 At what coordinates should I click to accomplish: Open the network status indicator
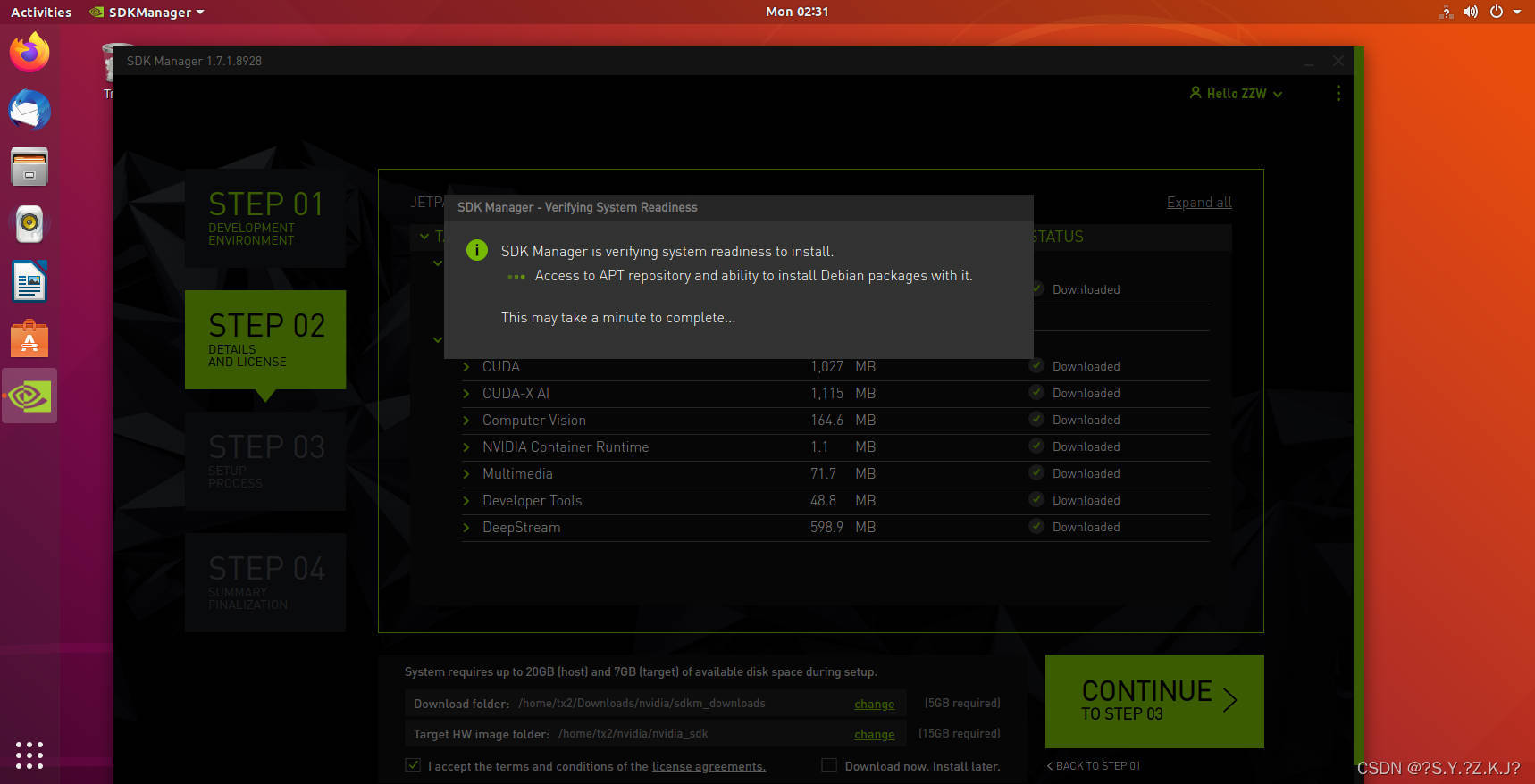1446,12
